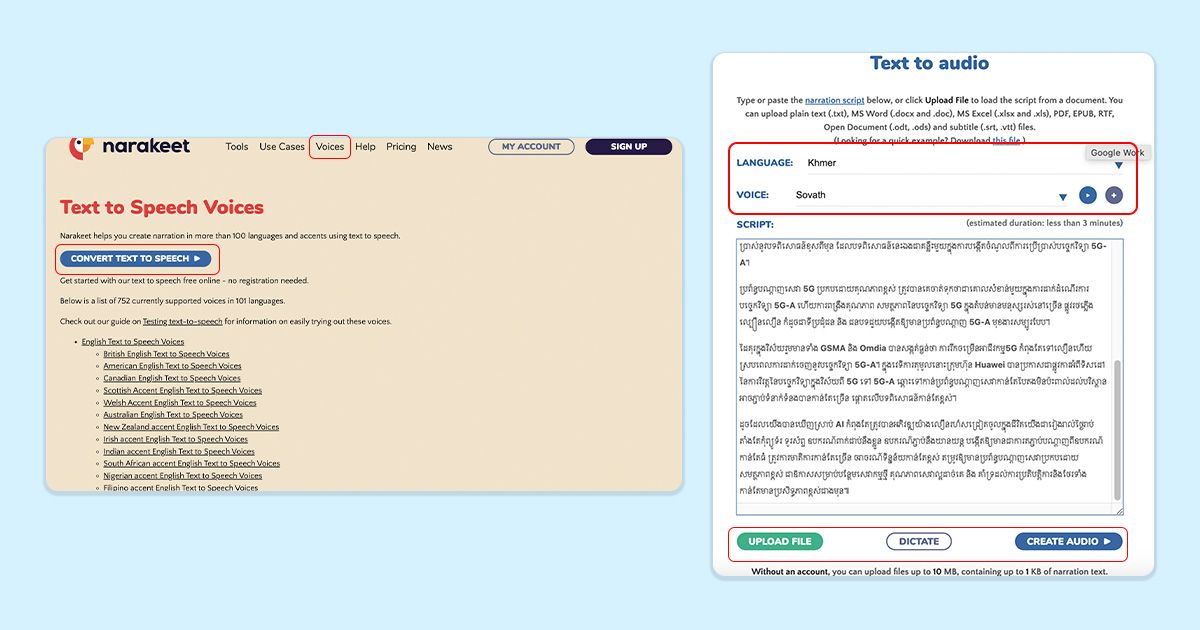Image resolution: width=1200 pixels, height=630 pixels.
Task: Open the narration script link
Action: pos(835,101)
